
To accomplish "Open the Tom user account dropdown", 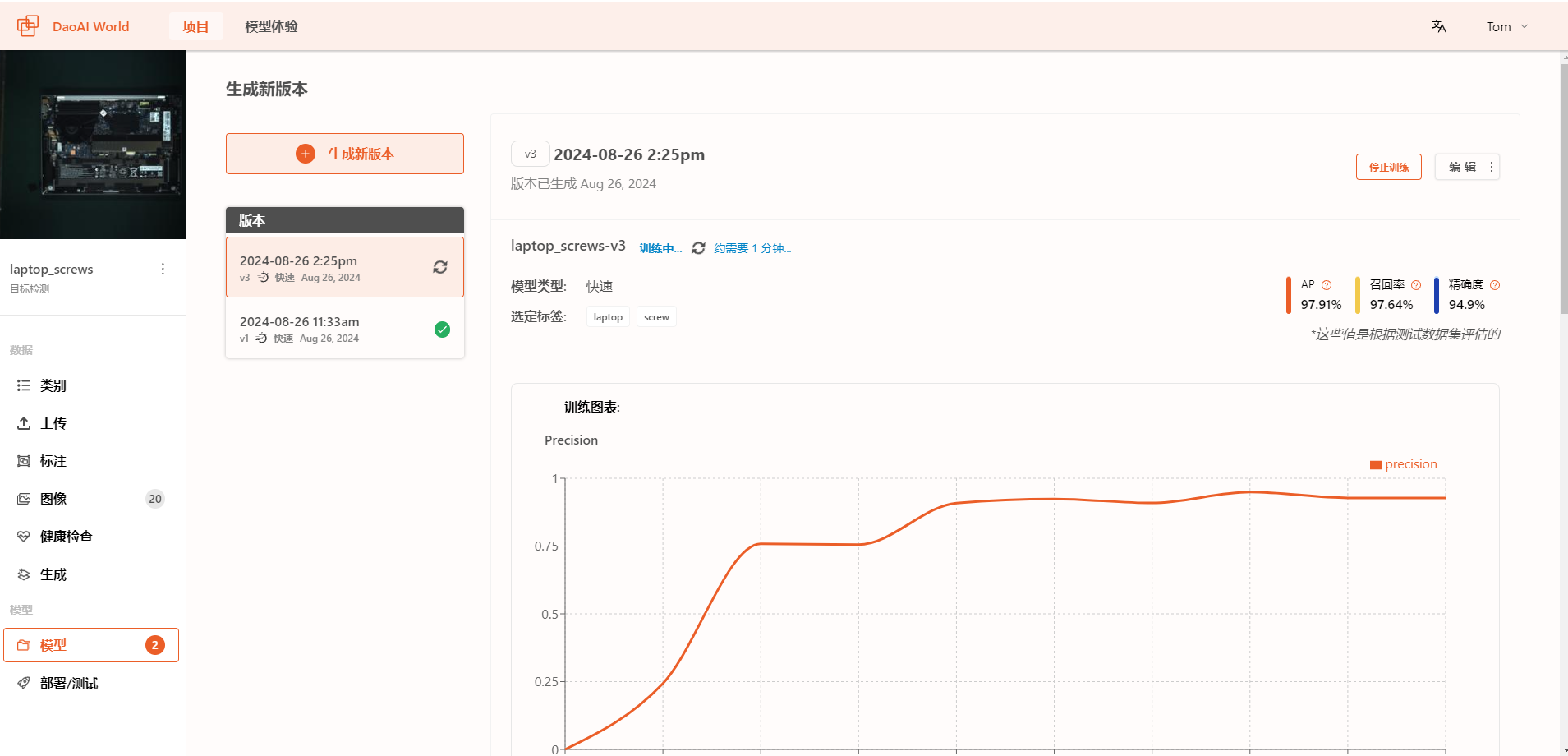I will 1507,26.
